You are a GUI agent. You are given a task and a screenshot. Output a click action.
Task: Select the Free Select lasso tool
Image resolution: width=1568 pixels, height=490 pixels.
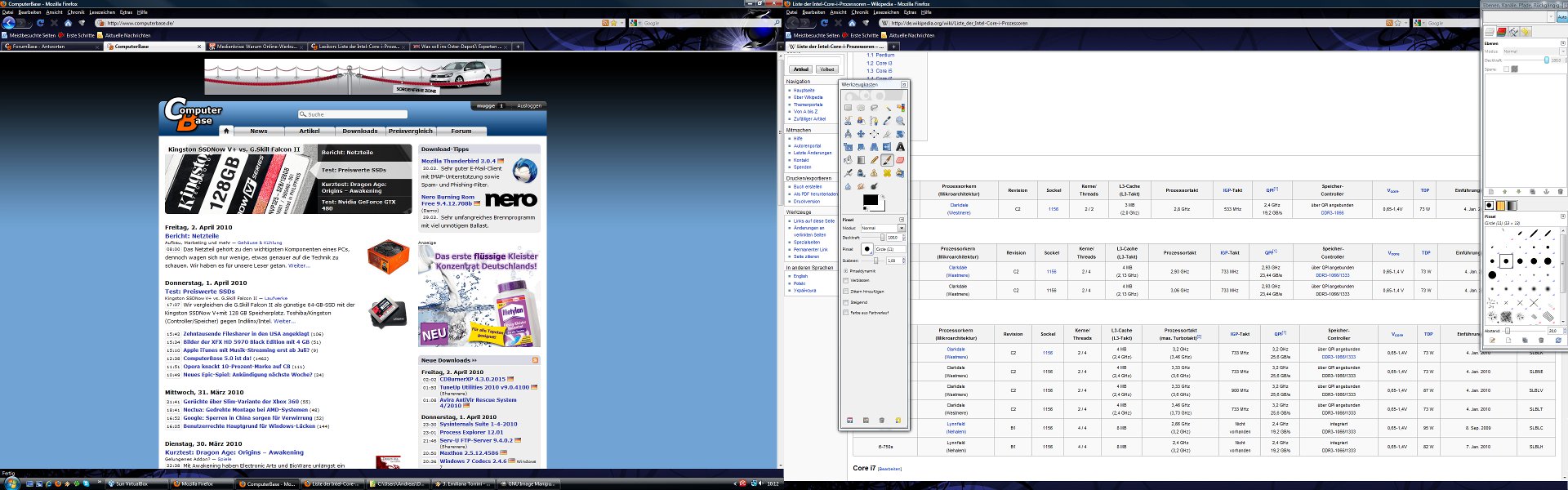pos(874,108)
